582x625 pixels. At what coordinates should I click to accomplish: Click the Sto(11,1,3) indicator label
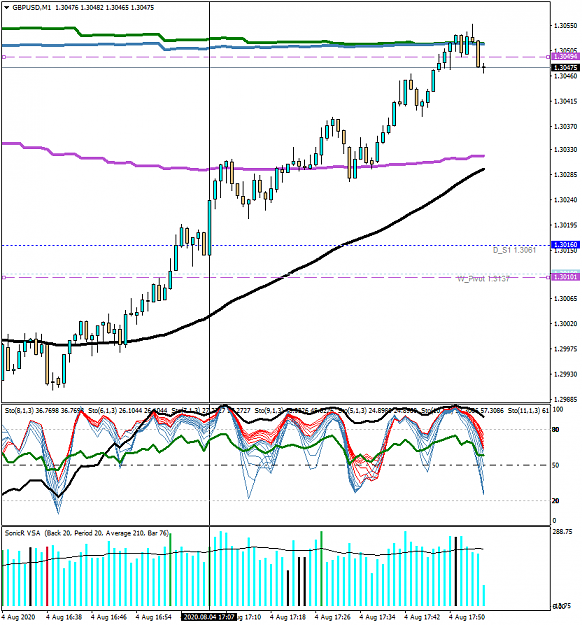point(524,410)
